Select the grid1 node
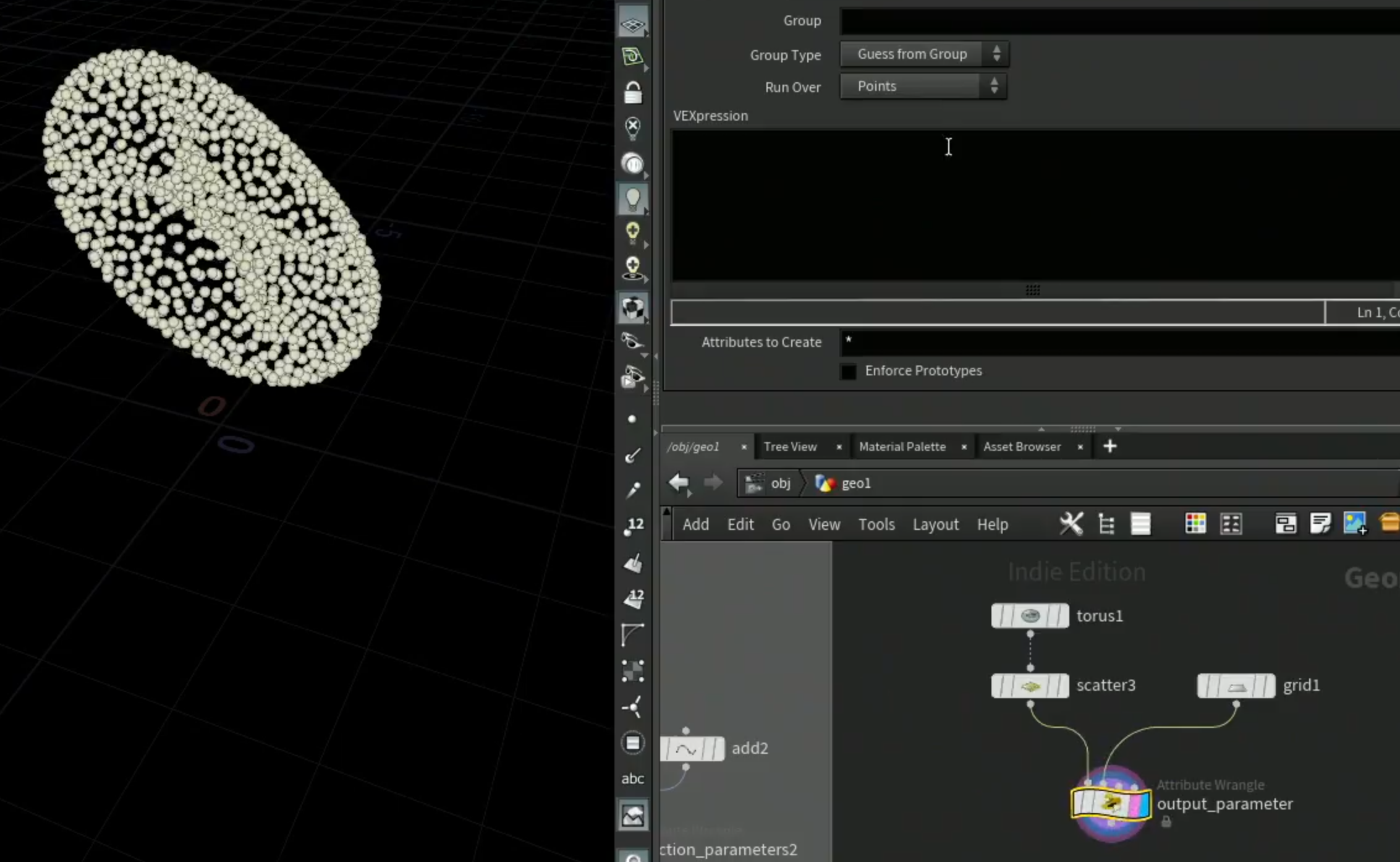The width and height of the screenshot is (1400, 862). (x=1236, y=686)
